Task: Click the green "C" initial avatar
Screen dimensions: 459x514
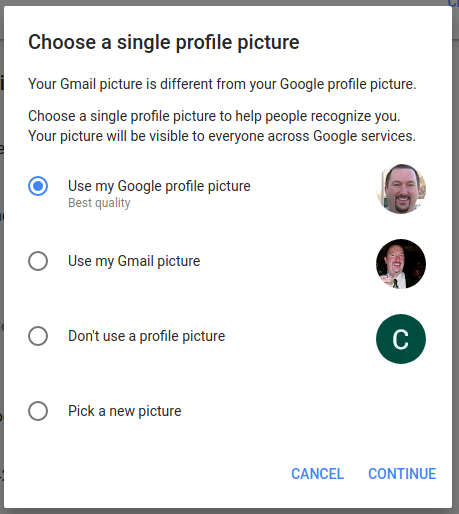Action: point(401,339)
